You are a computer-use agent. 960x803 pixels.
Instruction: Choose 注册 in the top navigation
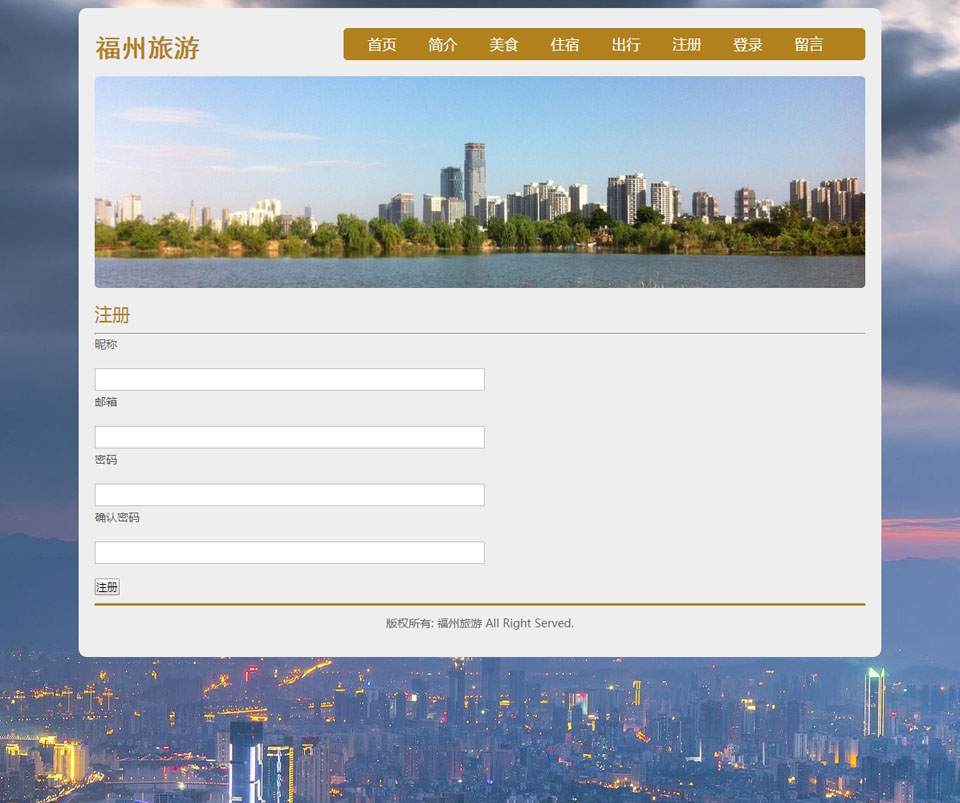point(686,45)
